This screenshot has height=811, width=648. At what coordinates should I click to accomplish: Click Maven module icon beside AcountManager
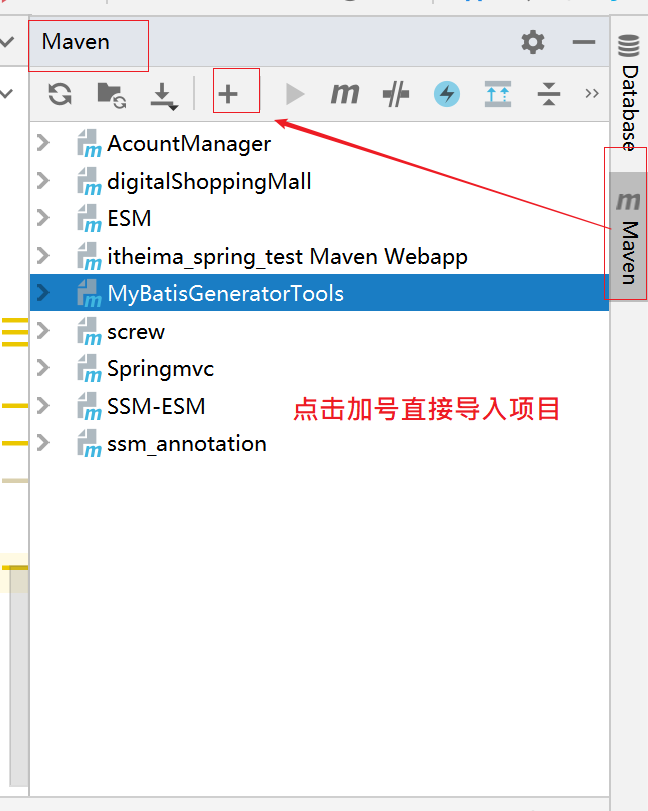(x=89, y=143)
